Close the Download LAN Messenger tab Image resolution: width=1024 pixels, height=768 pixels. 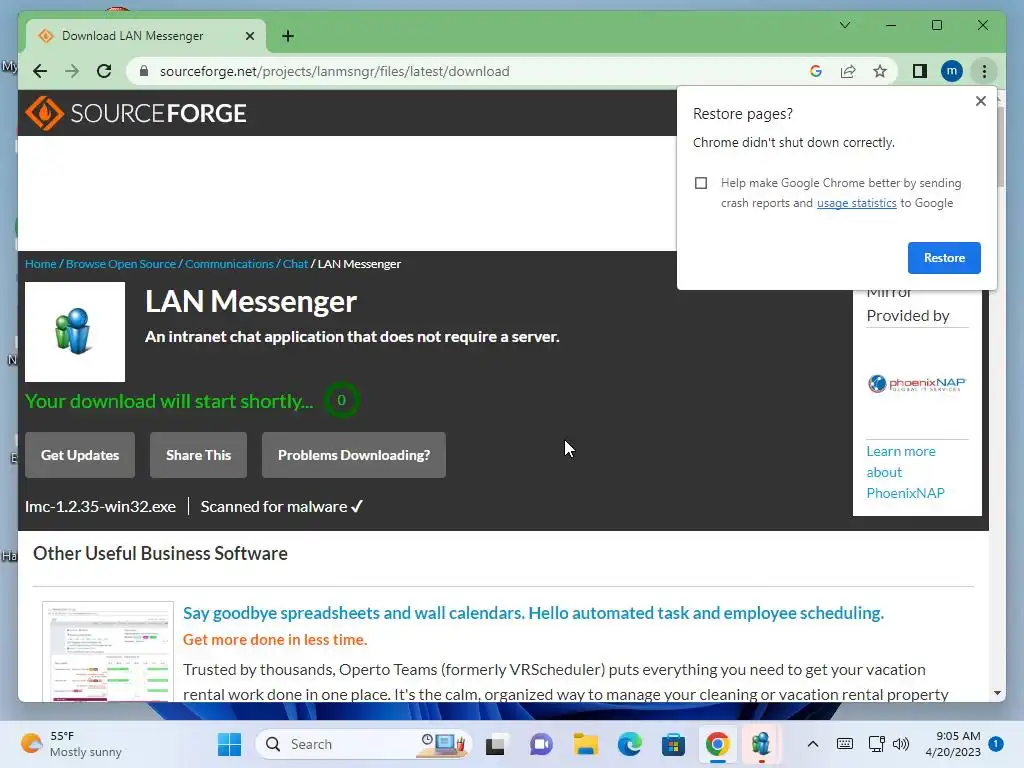coord(249,36)
